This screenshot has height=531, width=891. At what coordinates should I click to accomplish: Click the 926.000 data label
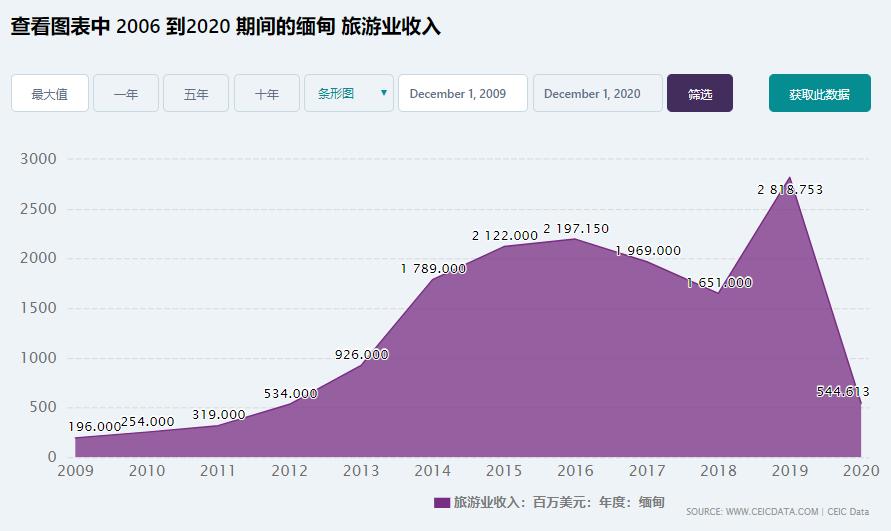362,355
